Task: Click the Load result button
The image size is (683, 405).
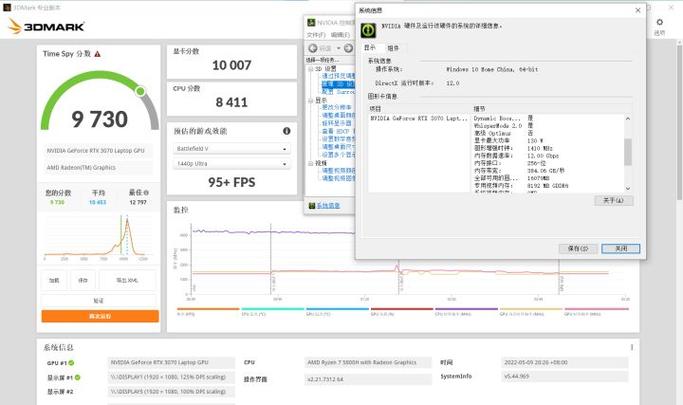Action: pyautogui.click(x=54, y=280)
